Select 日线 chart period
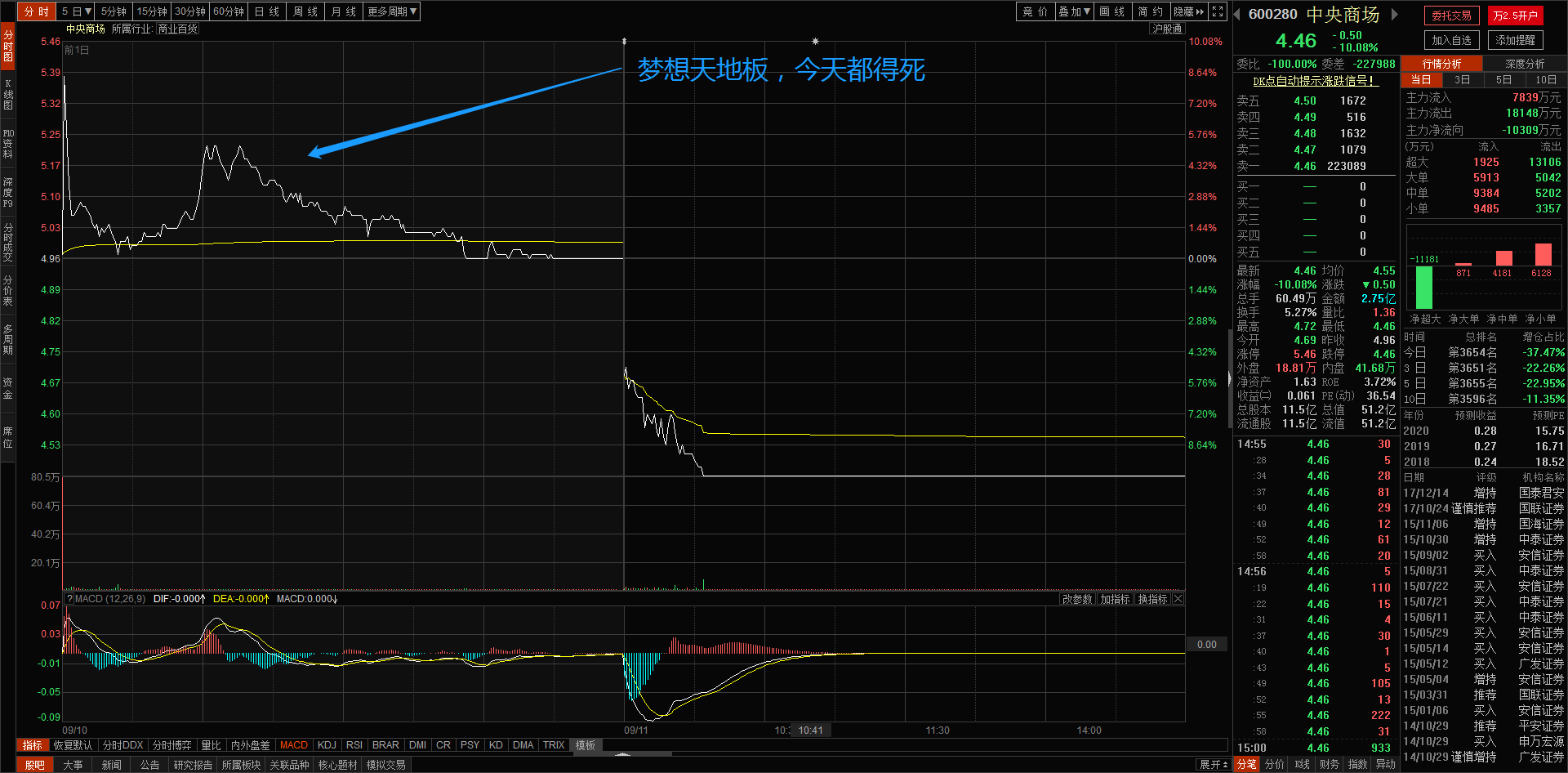 pyautogui.click(x=267, y=11)
